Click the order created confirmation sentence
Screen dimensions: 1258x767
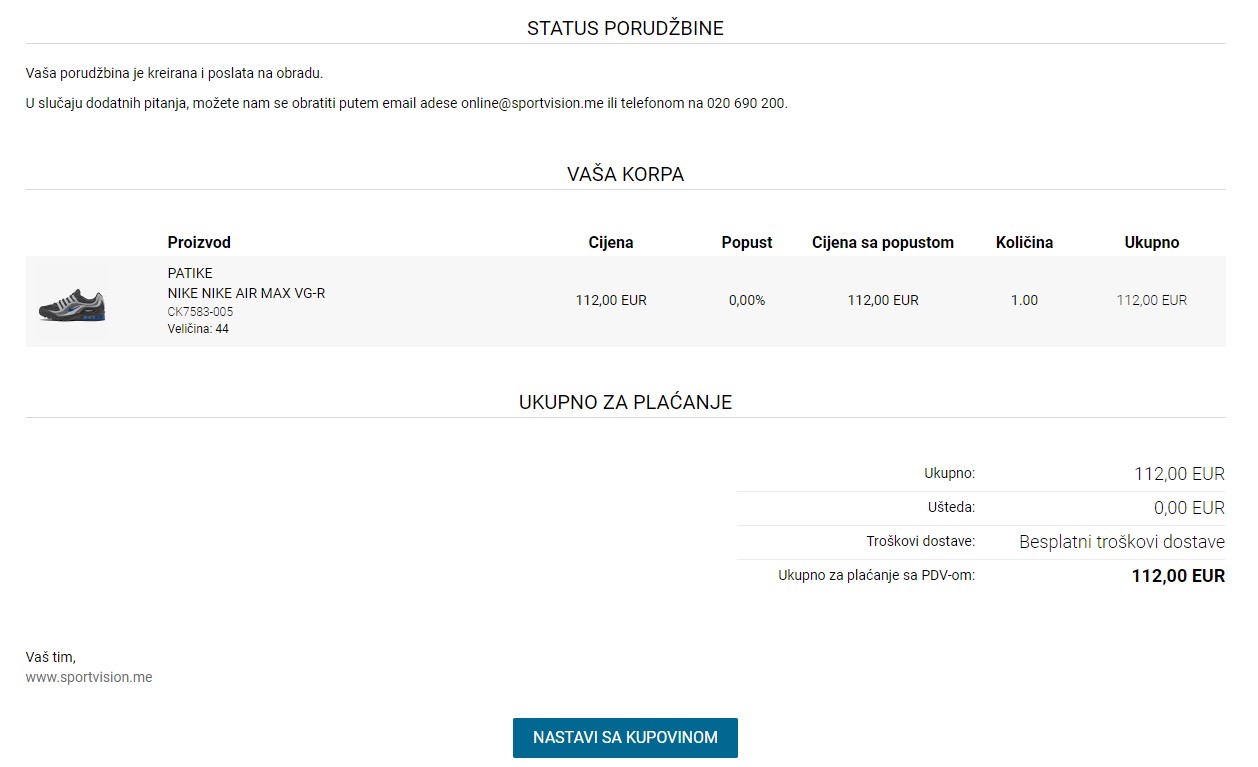click(x=174, y=73)
